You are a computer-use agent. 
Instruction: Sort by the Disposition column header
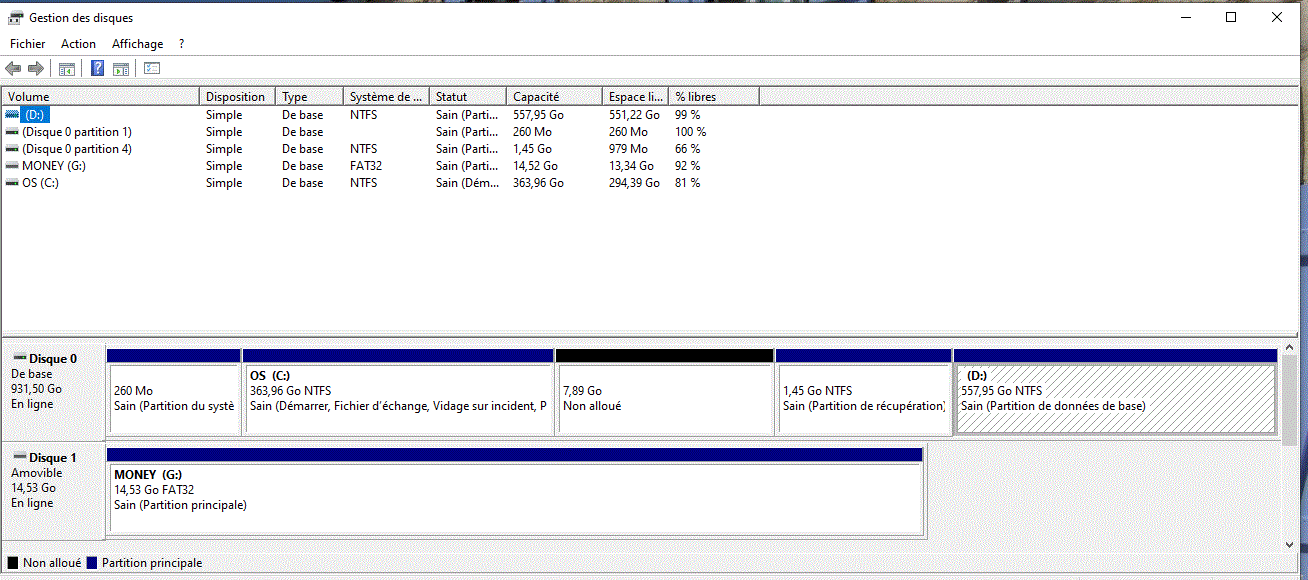coord(238,97)
